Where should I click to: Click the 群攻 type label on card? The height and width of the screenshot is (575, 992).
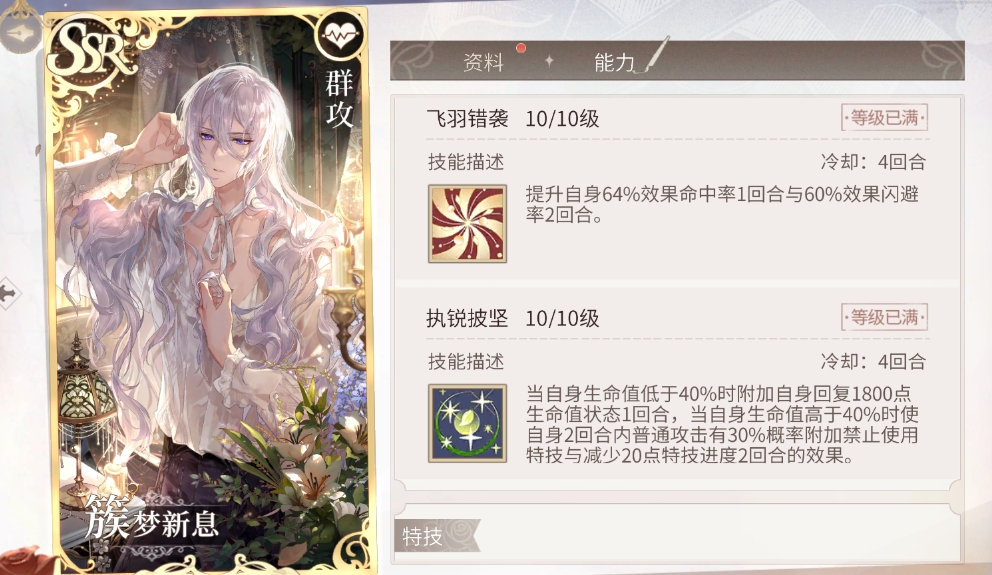(338, 99)
